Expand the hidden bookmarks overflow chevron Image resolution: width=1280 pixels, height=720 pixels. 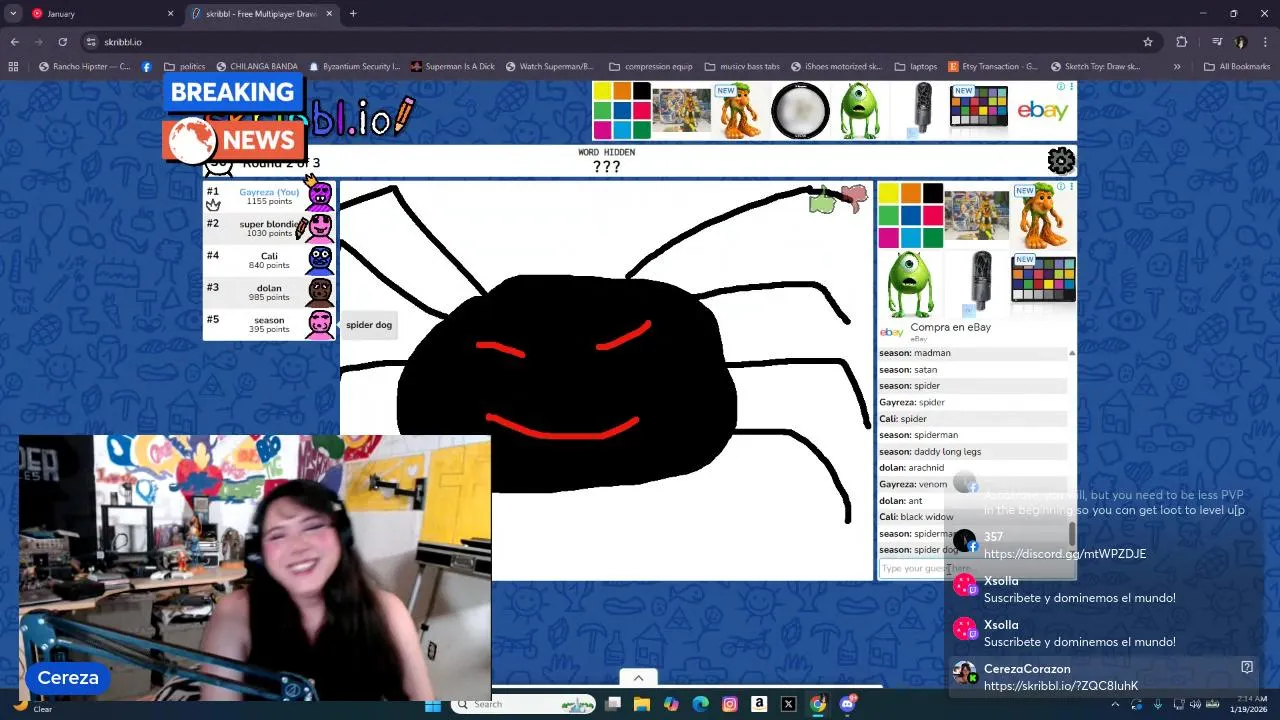1177,67
